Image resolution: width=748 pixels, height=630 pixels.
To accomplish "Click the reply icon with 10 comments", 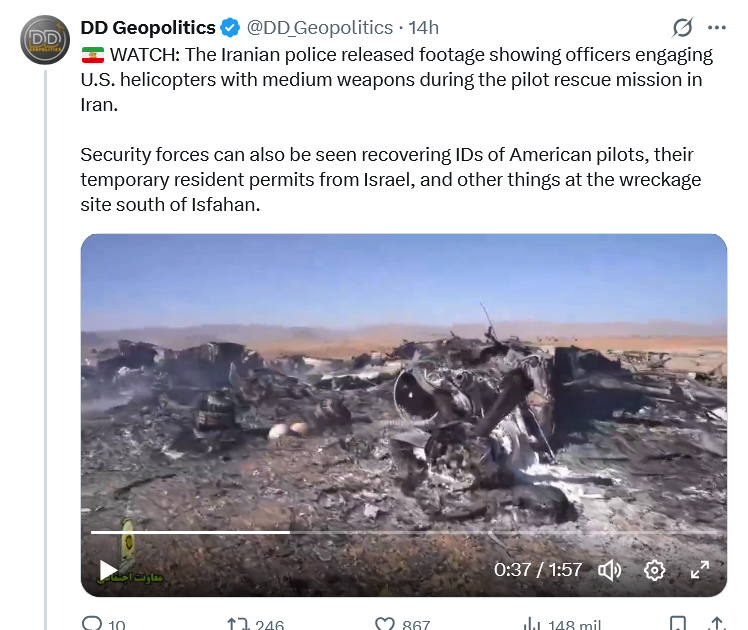I will [x=92, y=623].
